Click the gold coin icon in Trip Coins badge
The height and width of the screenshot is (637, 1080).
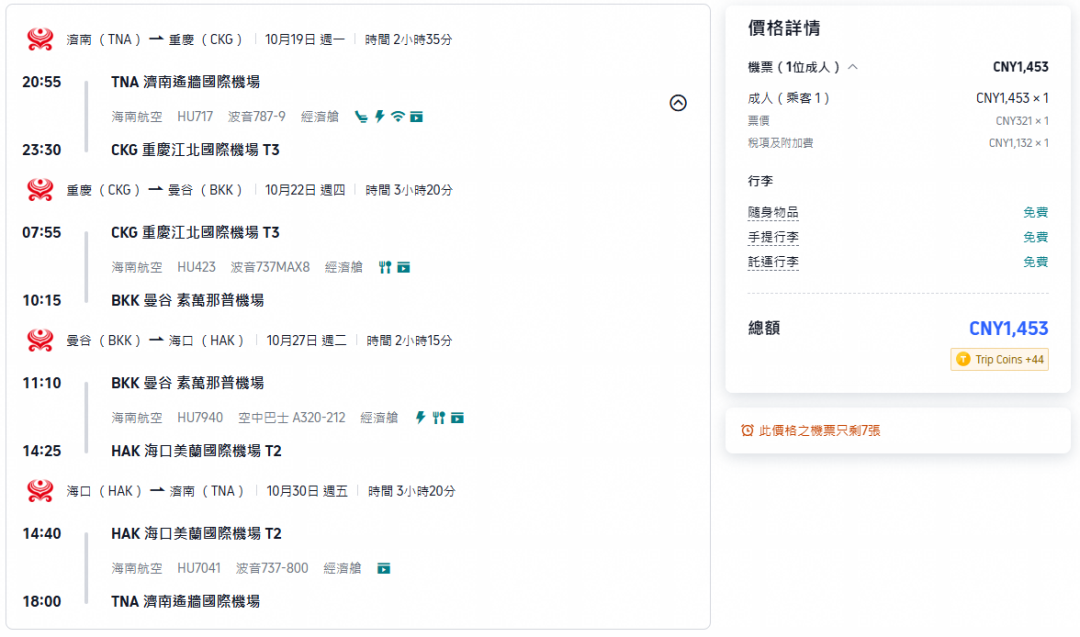(963, 359)
